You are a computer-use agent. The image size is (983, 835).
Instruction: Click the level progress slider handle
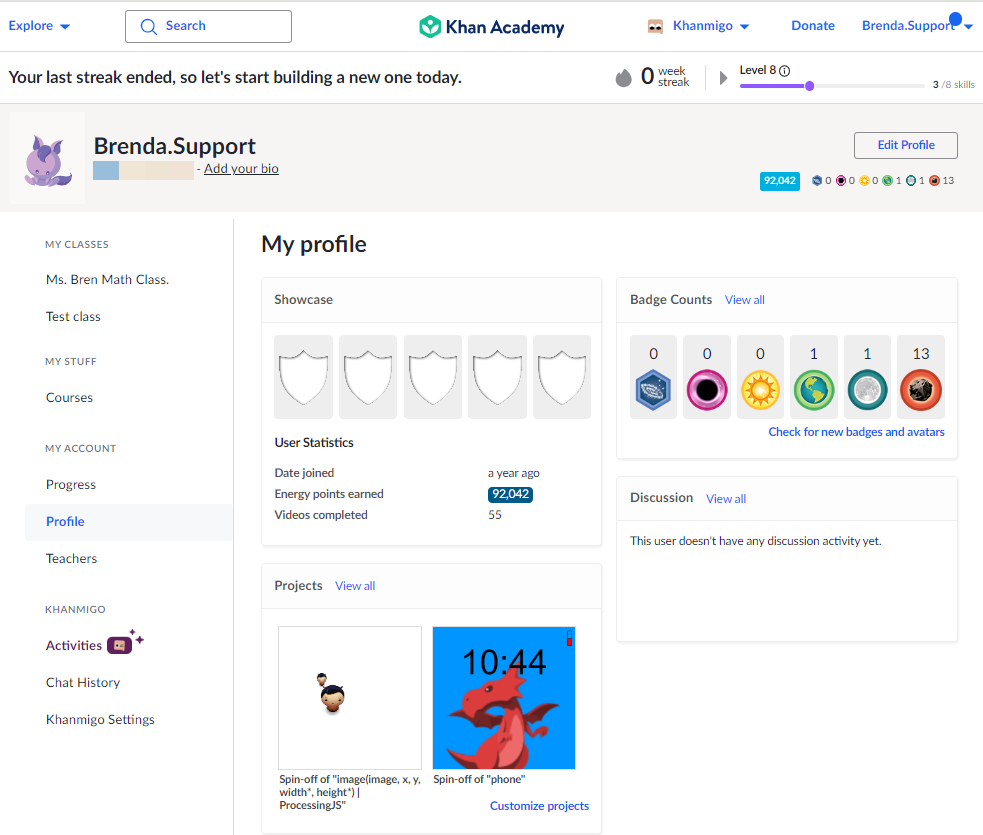tap(809, 86)
